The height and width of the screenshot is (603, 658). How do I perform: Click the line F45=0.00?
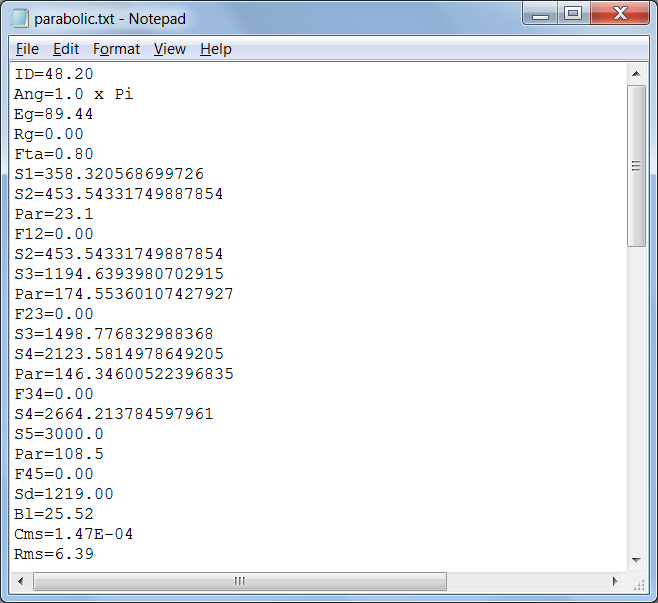point(54,474)
